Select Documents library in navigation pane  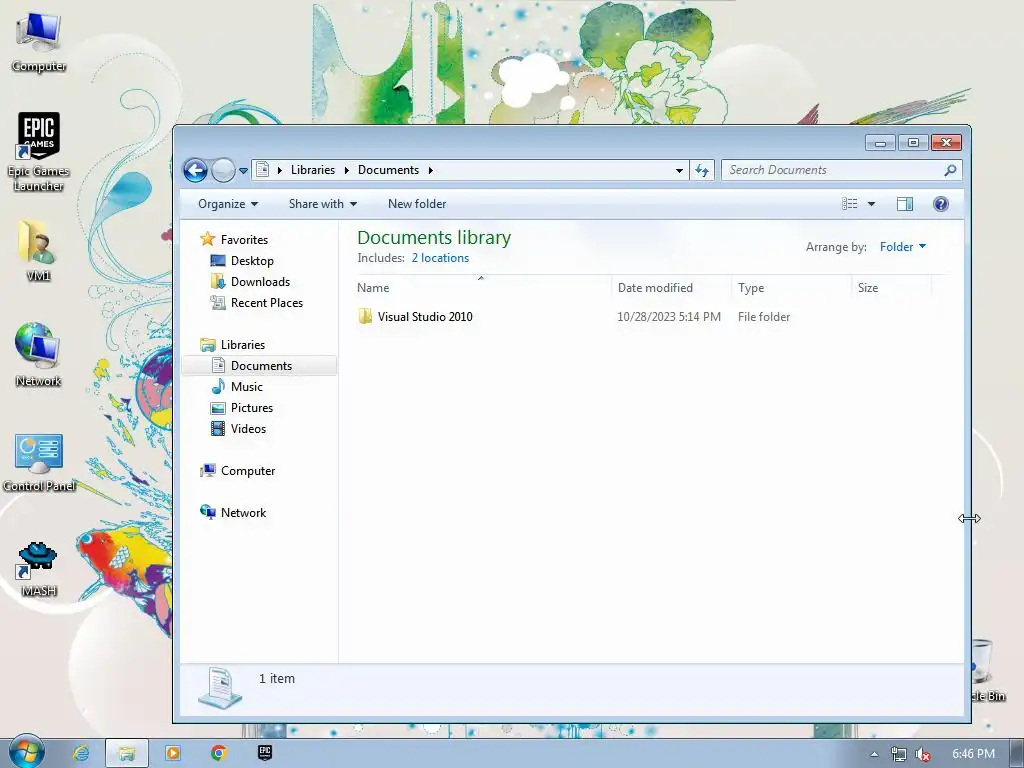click(261, 366)
